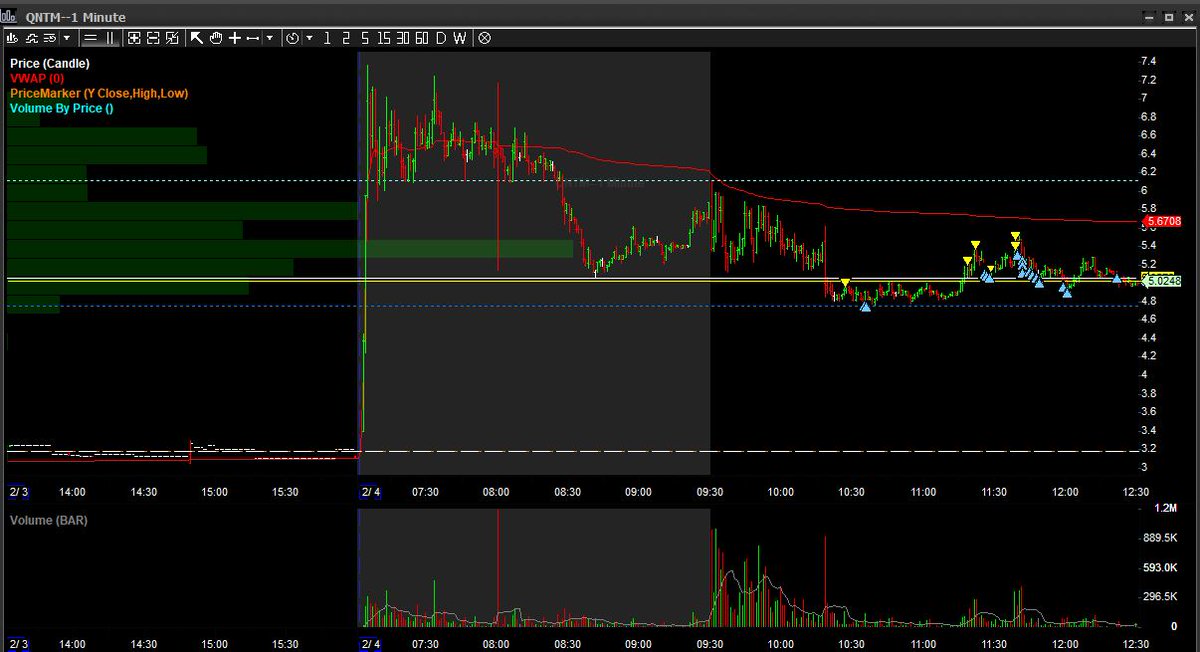The height and width of the screenshot is (652, 1200).
Task: Minimize the chart window
Action: [x=1147, y=17]
